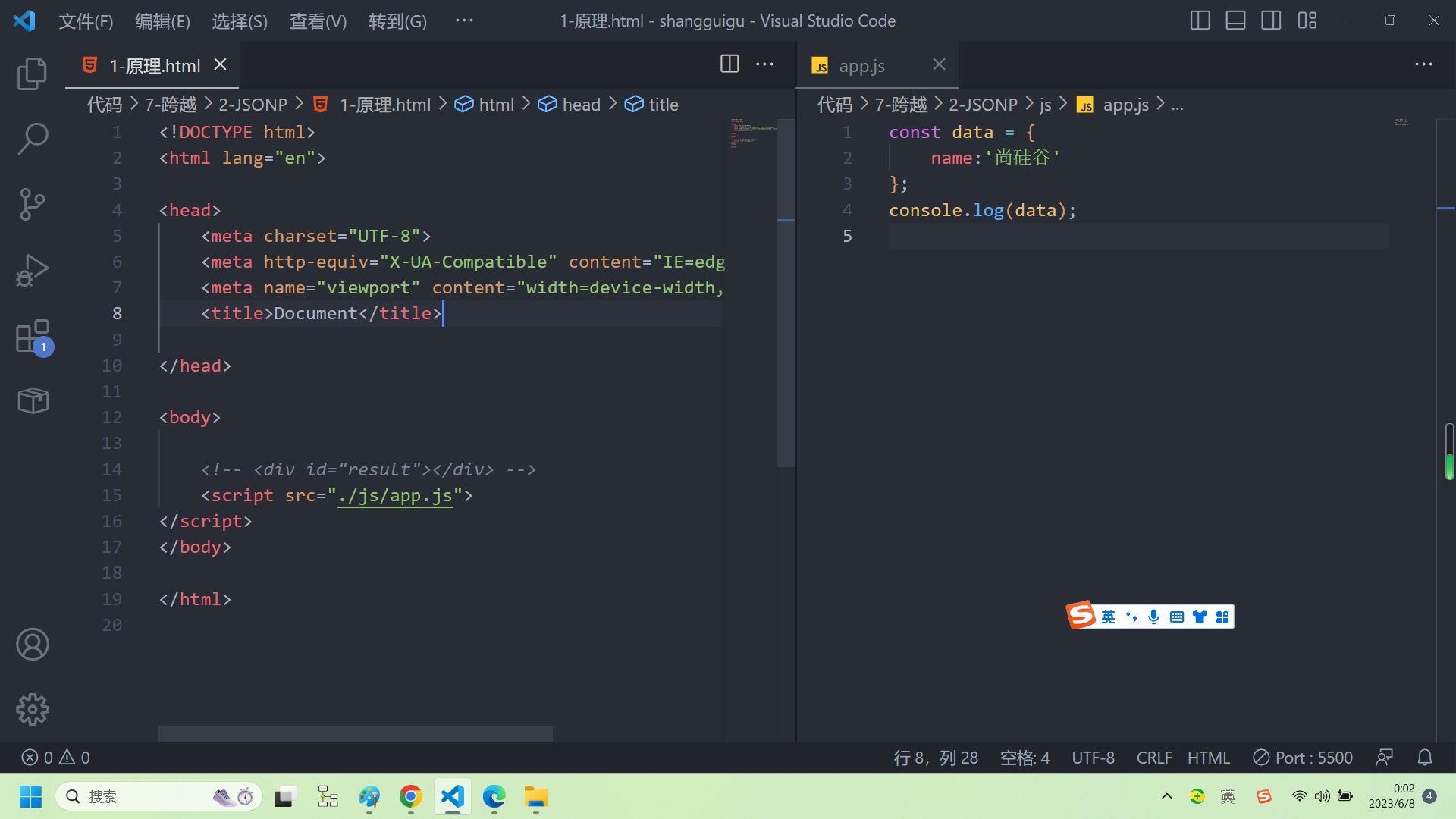Image resolution: width=1456 pixels, height=819 pixels.
Task: Open the 编辑(E) menu
Action: (x=162, y=21)
